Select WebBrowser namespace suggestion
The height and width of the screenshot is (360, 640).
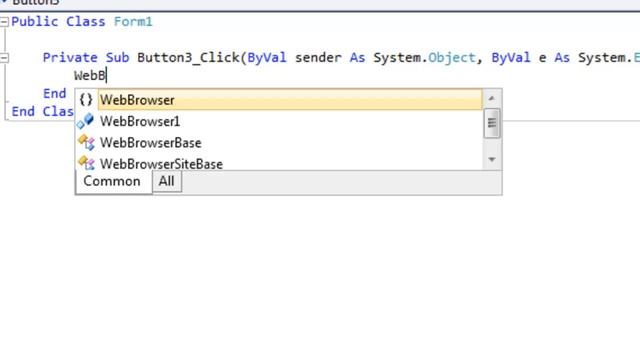[x=290, y=100]
